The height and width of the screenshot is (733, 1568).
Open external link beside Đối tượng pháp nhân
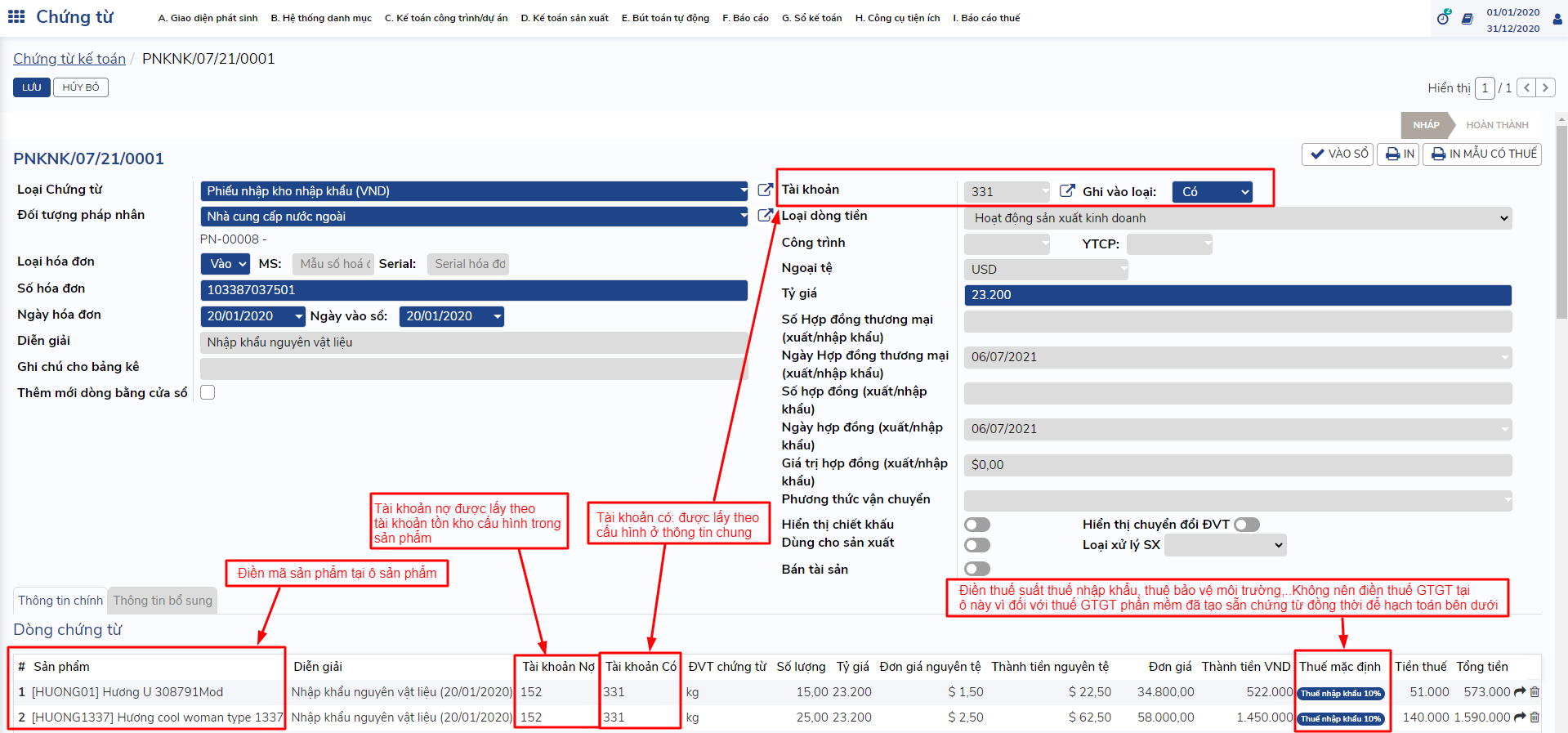[x=765, y=215]
